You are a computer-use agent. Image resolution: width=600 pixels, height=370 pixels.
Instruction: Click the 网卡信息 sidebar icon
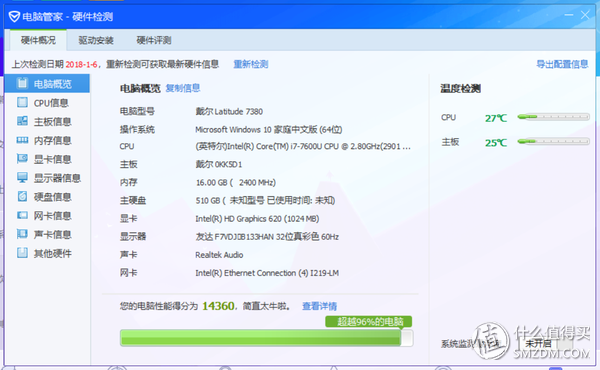(22, 215)
